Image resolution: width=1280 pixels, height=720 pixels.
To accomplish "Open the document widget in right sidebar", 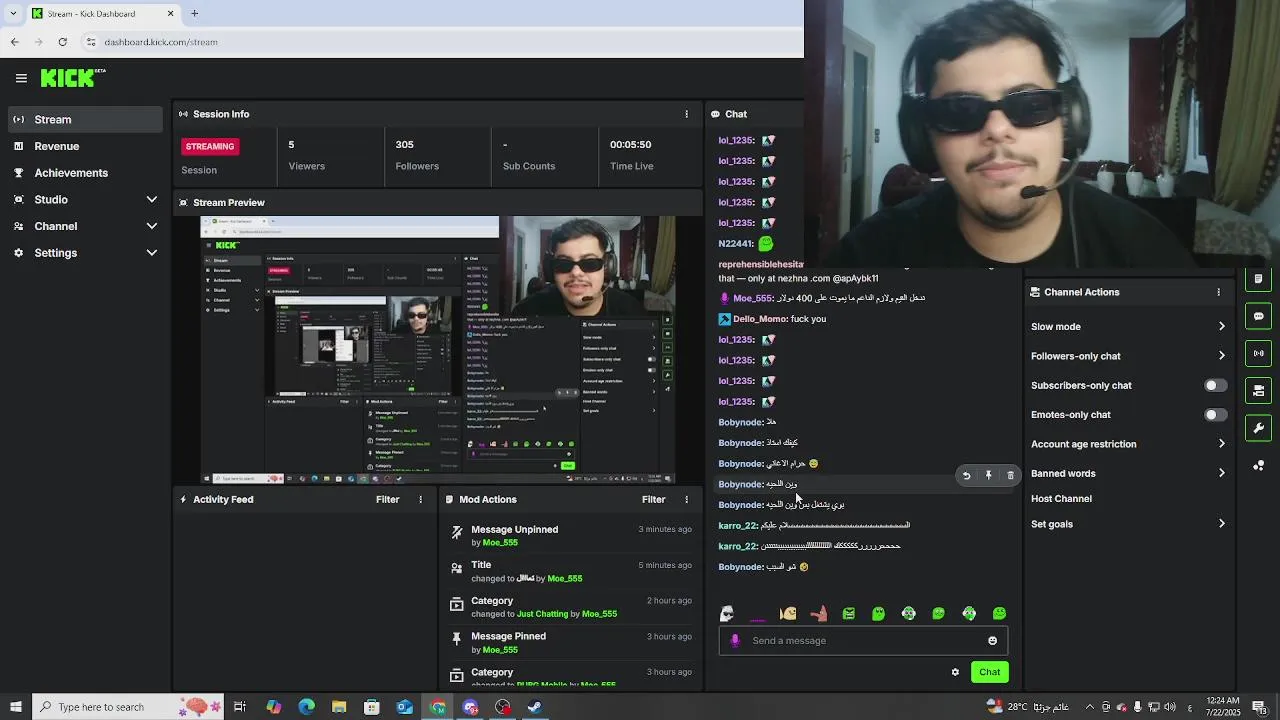I will tap(1258, 279).
